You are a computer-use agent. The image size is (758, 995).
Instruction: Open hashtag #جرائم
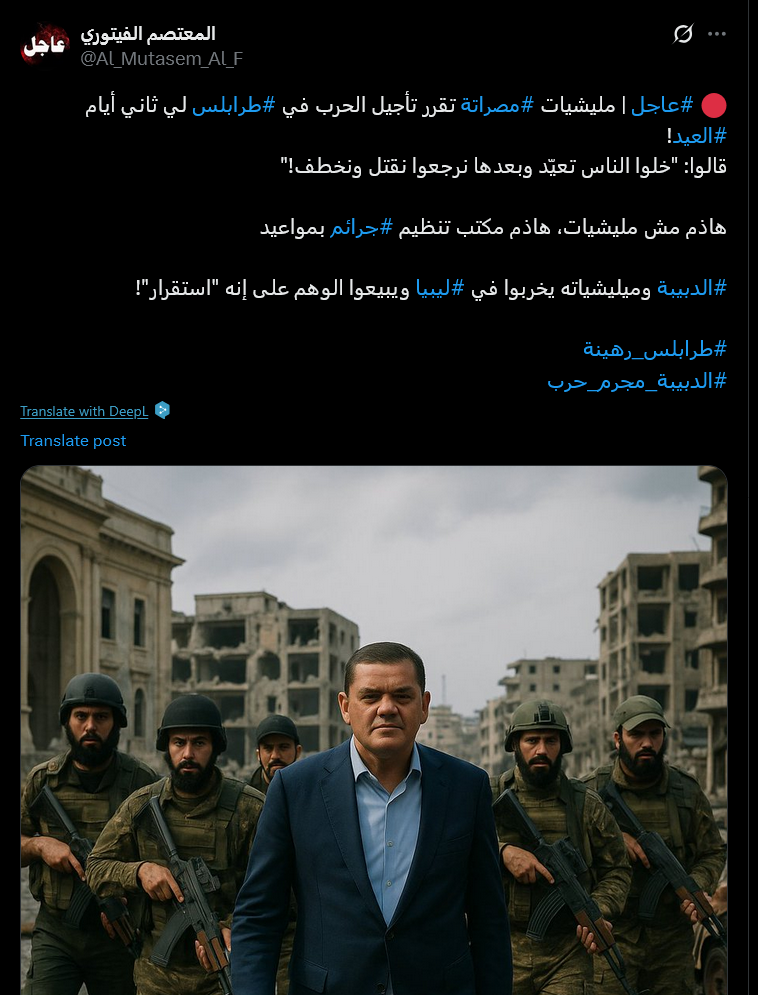tap(361, 227)
